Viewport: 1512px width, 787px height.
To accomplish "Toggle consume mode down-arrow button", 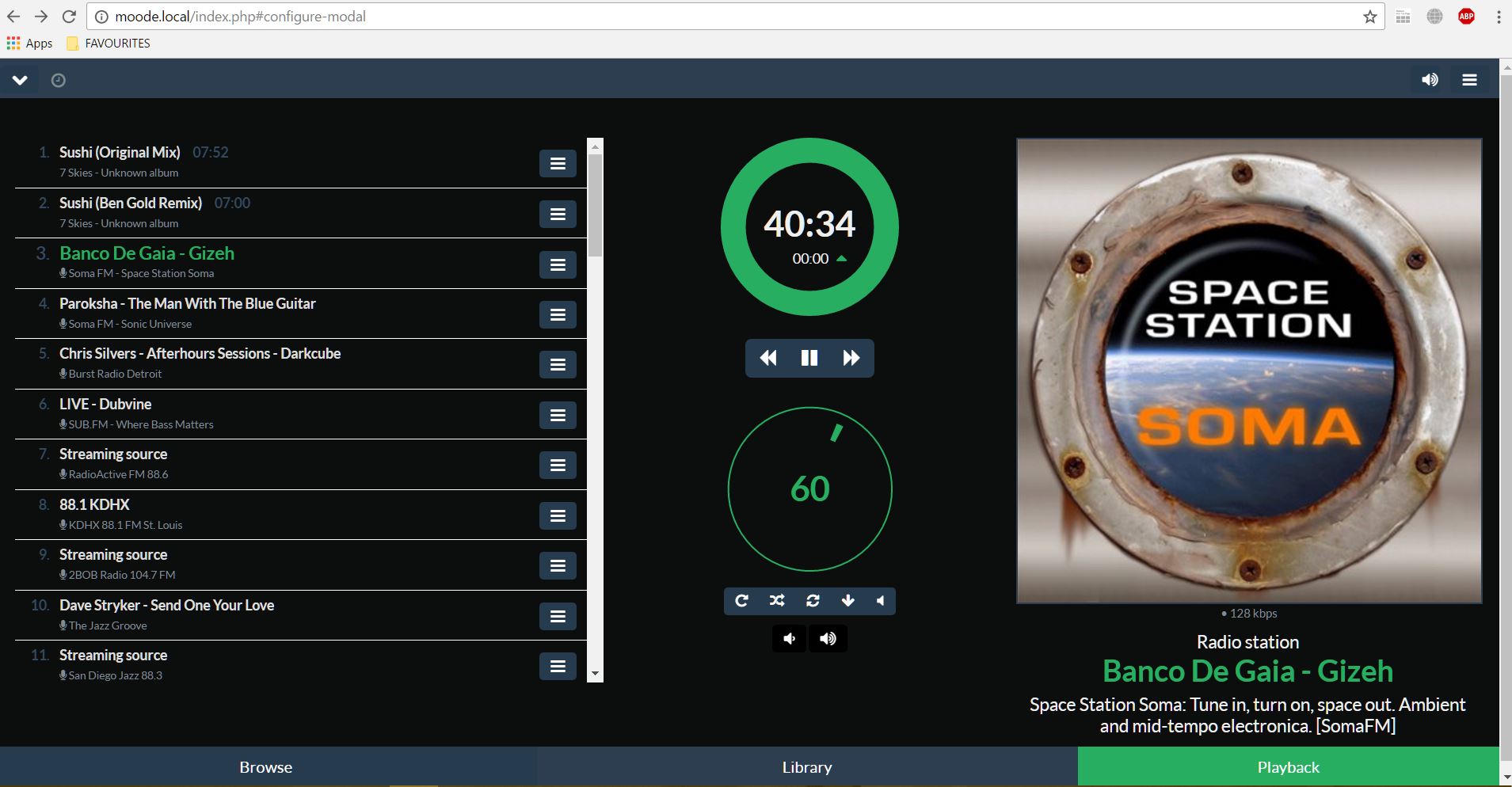I will (x=847, y=601).
